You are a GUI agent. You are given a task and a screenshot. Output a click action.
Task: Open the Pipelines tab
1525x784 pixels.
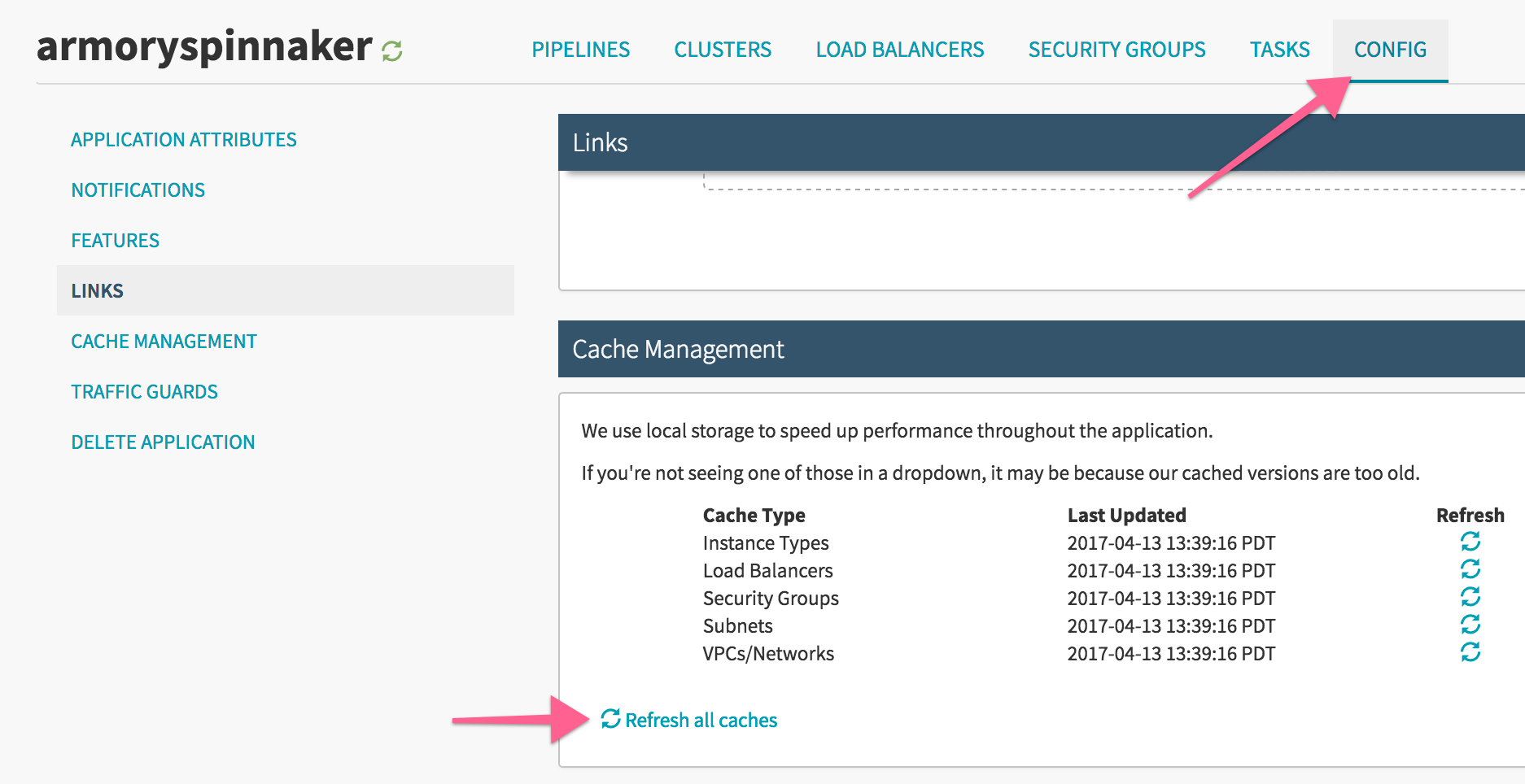click(580, 50)
